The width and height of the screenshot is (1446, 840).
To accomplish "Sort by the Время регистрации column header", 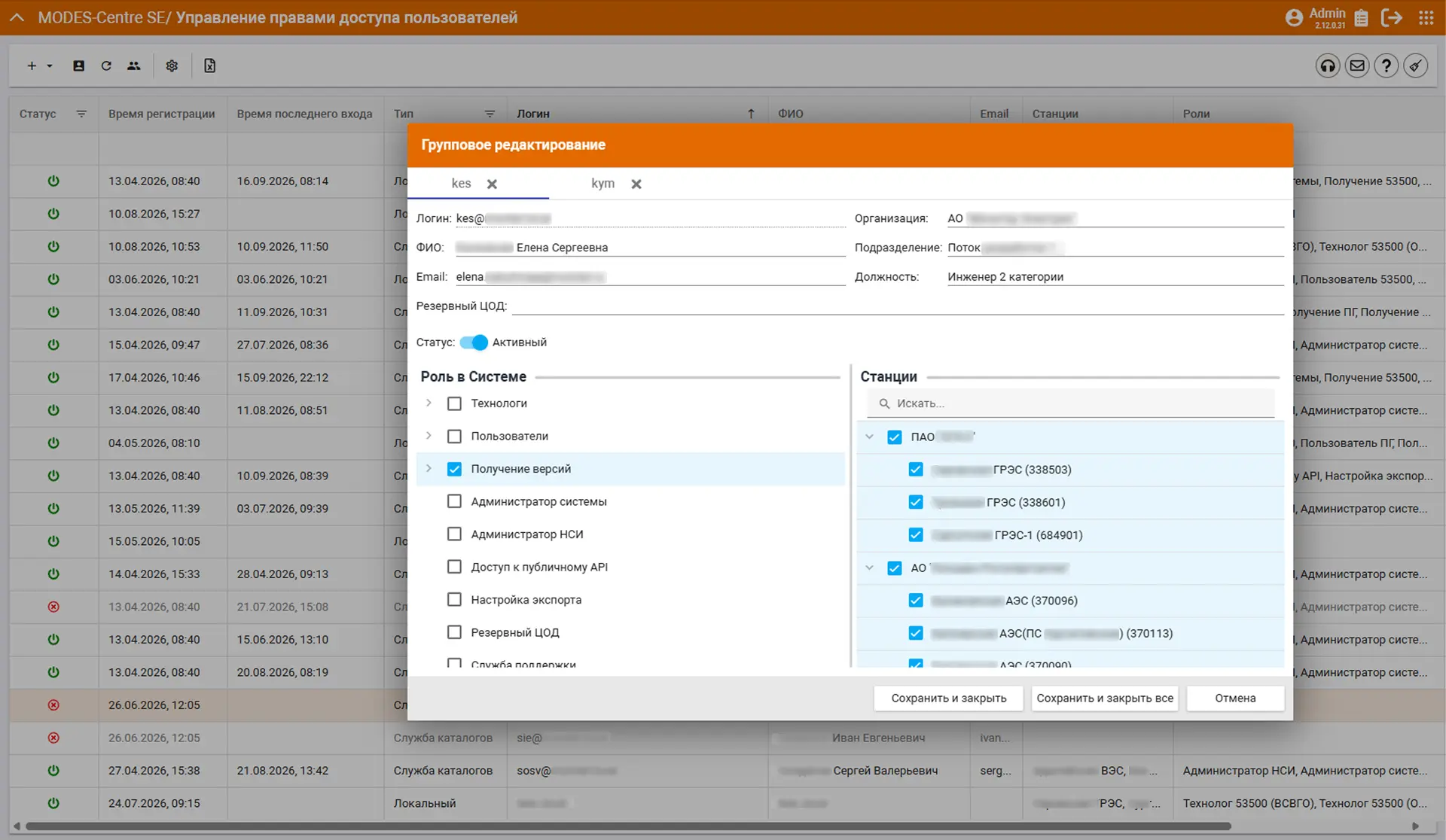I will click(161, 114).
